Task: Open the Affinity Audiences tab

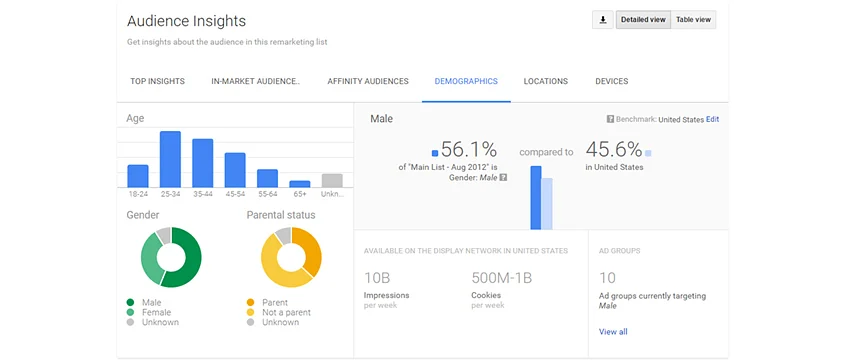Action: [x=368, y=82]
